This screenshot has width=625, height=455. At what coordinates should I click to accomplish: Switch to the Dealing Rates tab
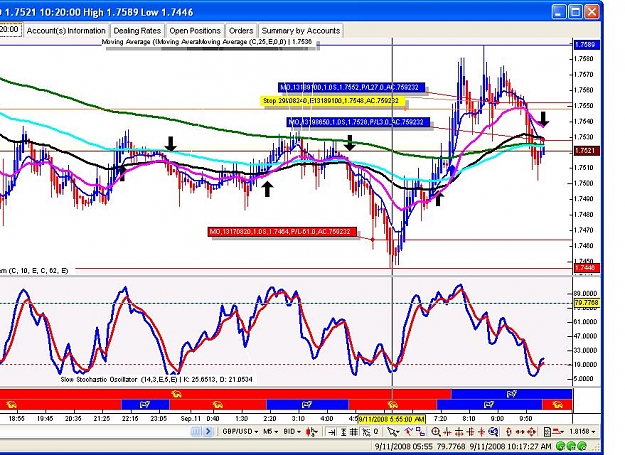pyautogui.click(x=137, y=31)
